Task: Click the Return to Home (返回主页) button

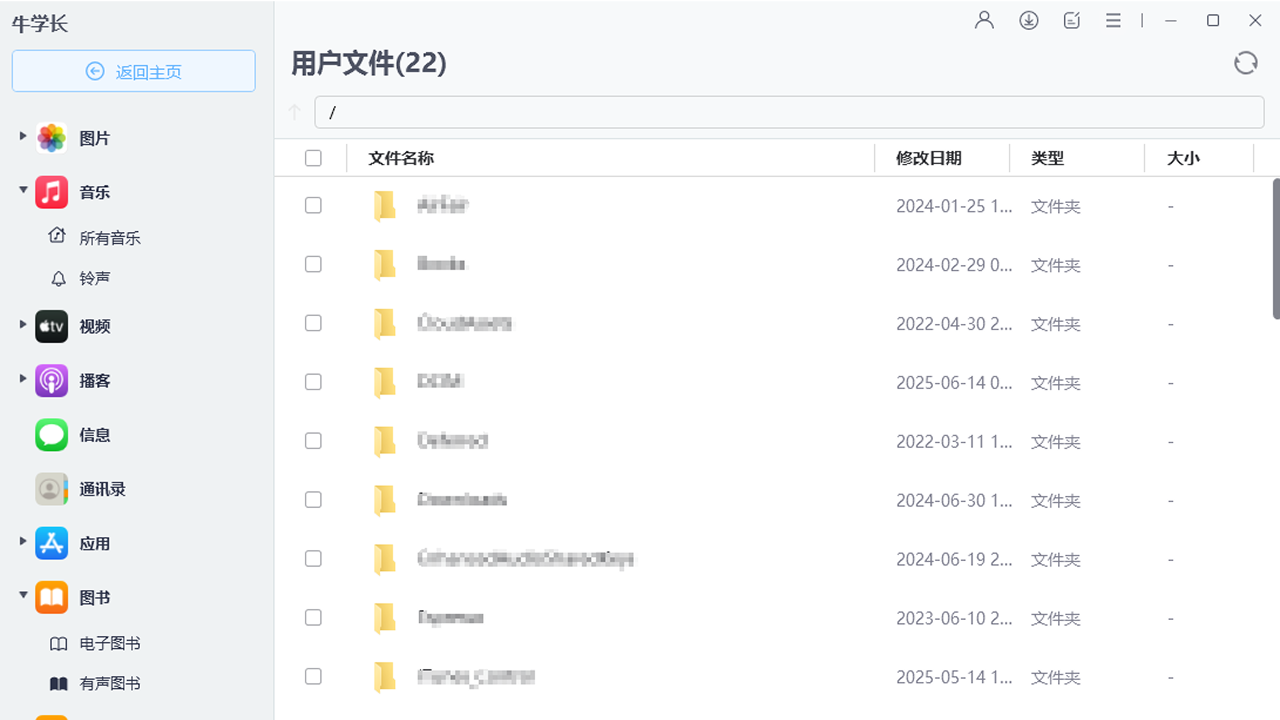Action: [134, 71]
